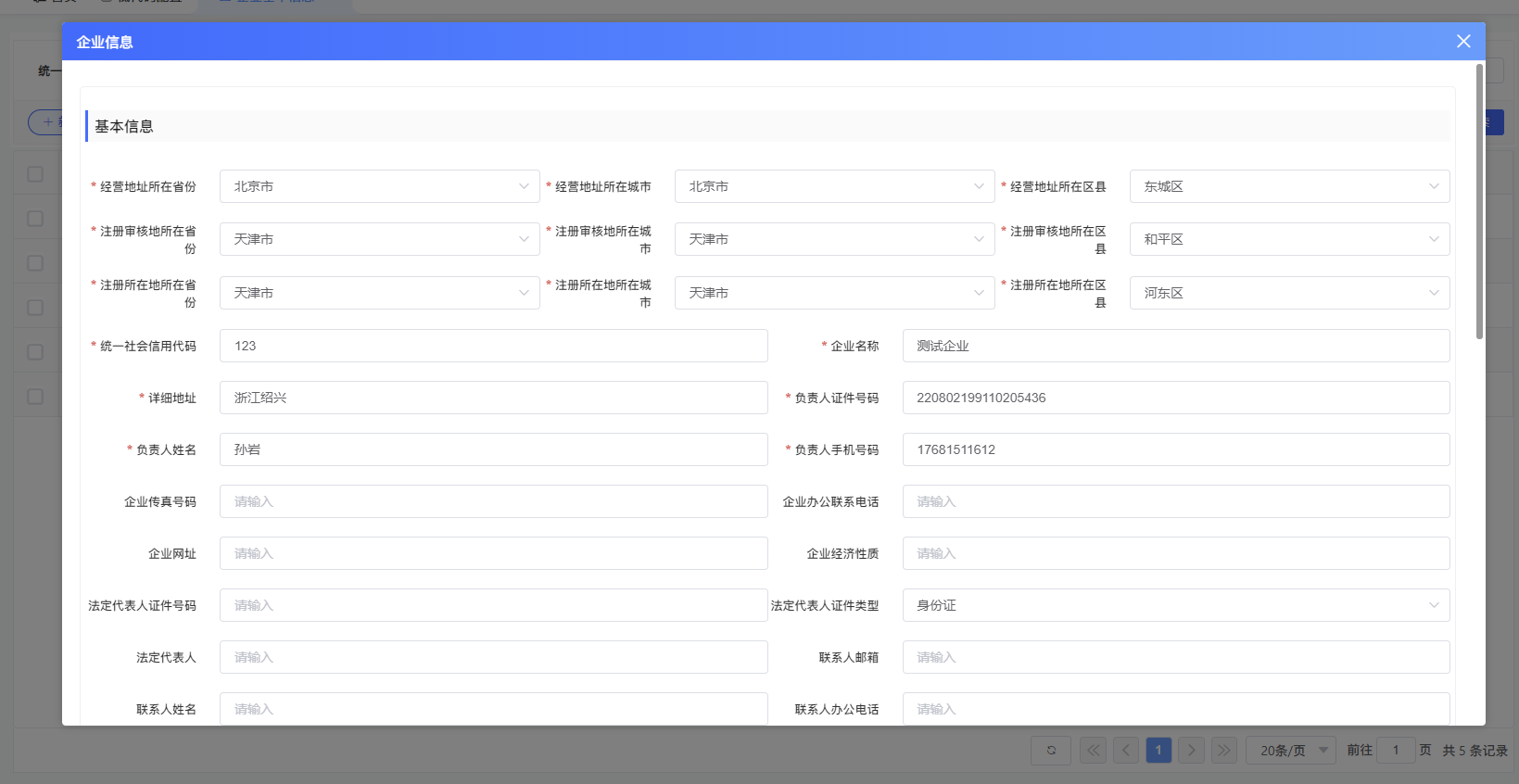Screen dimensions: 1519x784
Task: Focus the 联系人邮箱 input field
Action: (1176, 657)
